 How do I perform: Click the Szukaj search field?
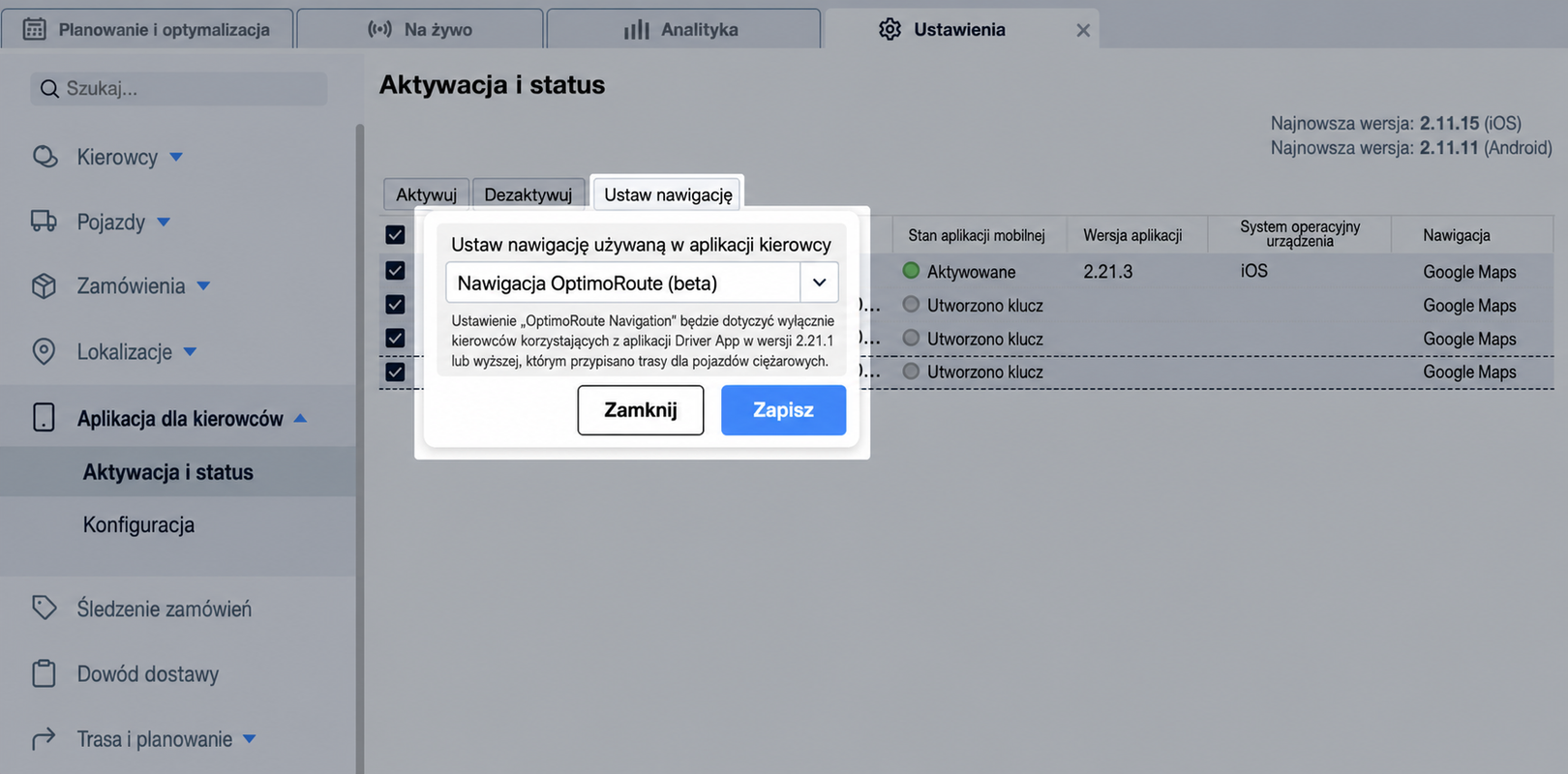pos(179,89)
